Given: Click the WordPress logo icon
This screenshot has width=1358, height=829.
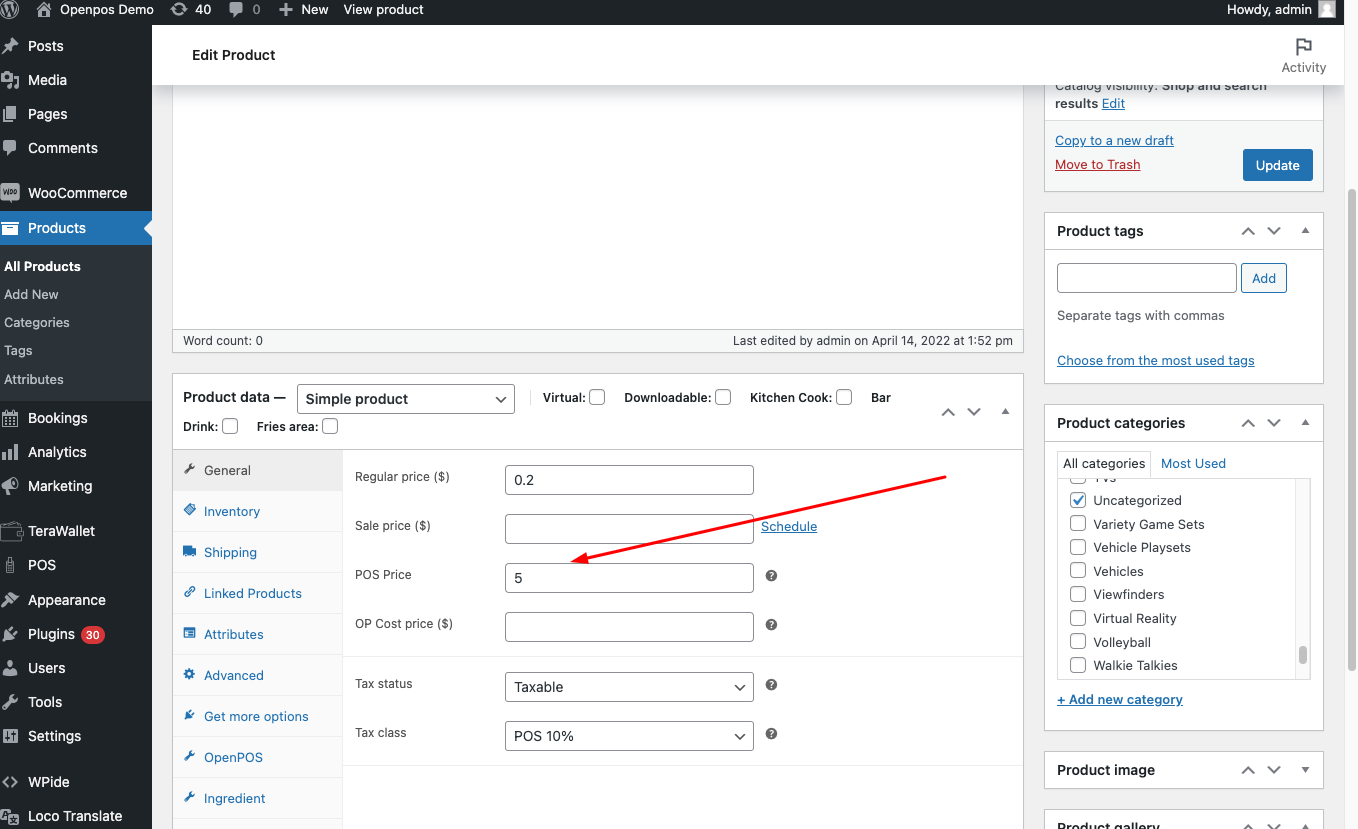Looking at the screenshot, I should point(11,10).
